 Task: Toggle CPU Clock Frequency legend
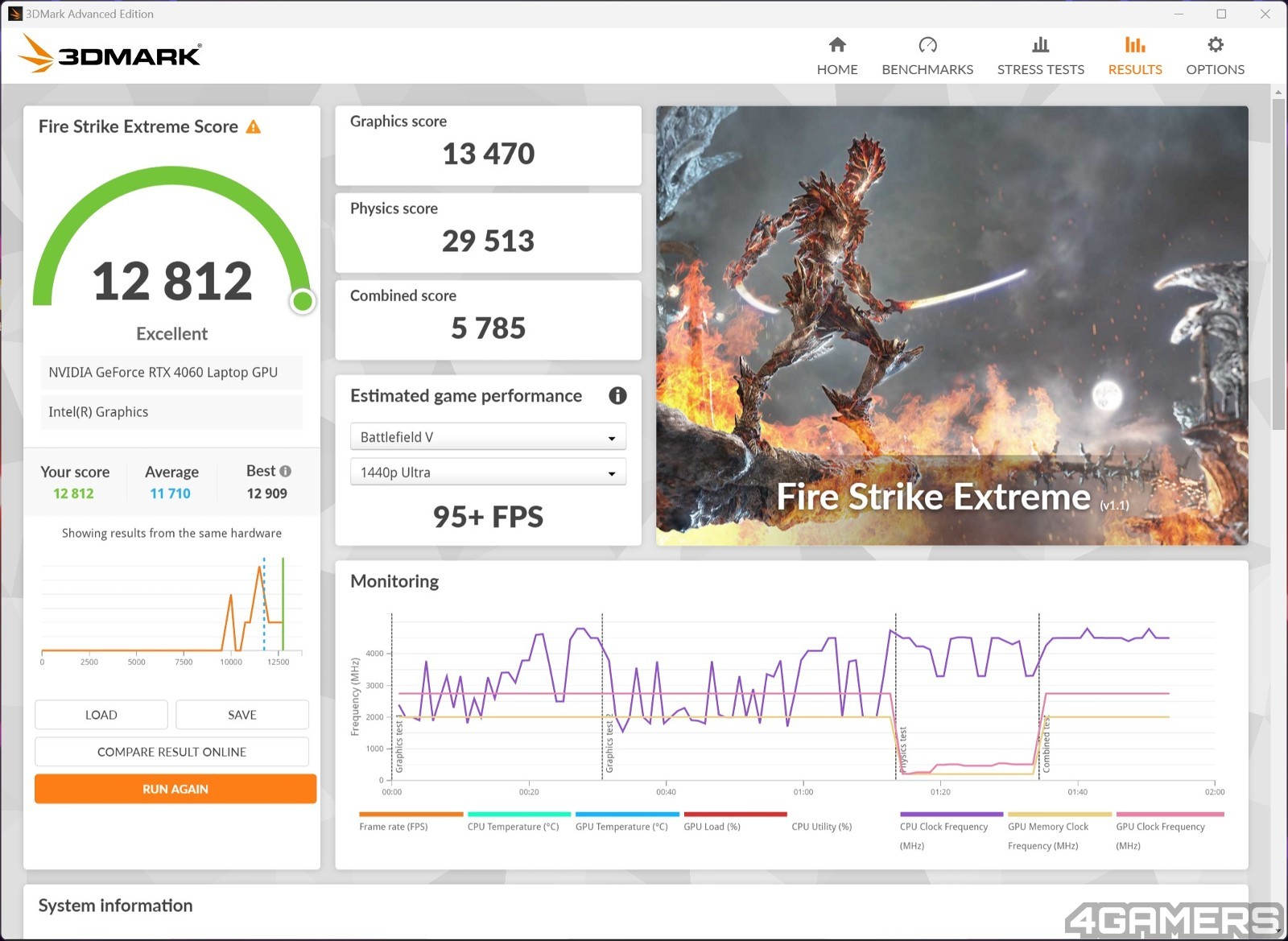pos(943,836)
